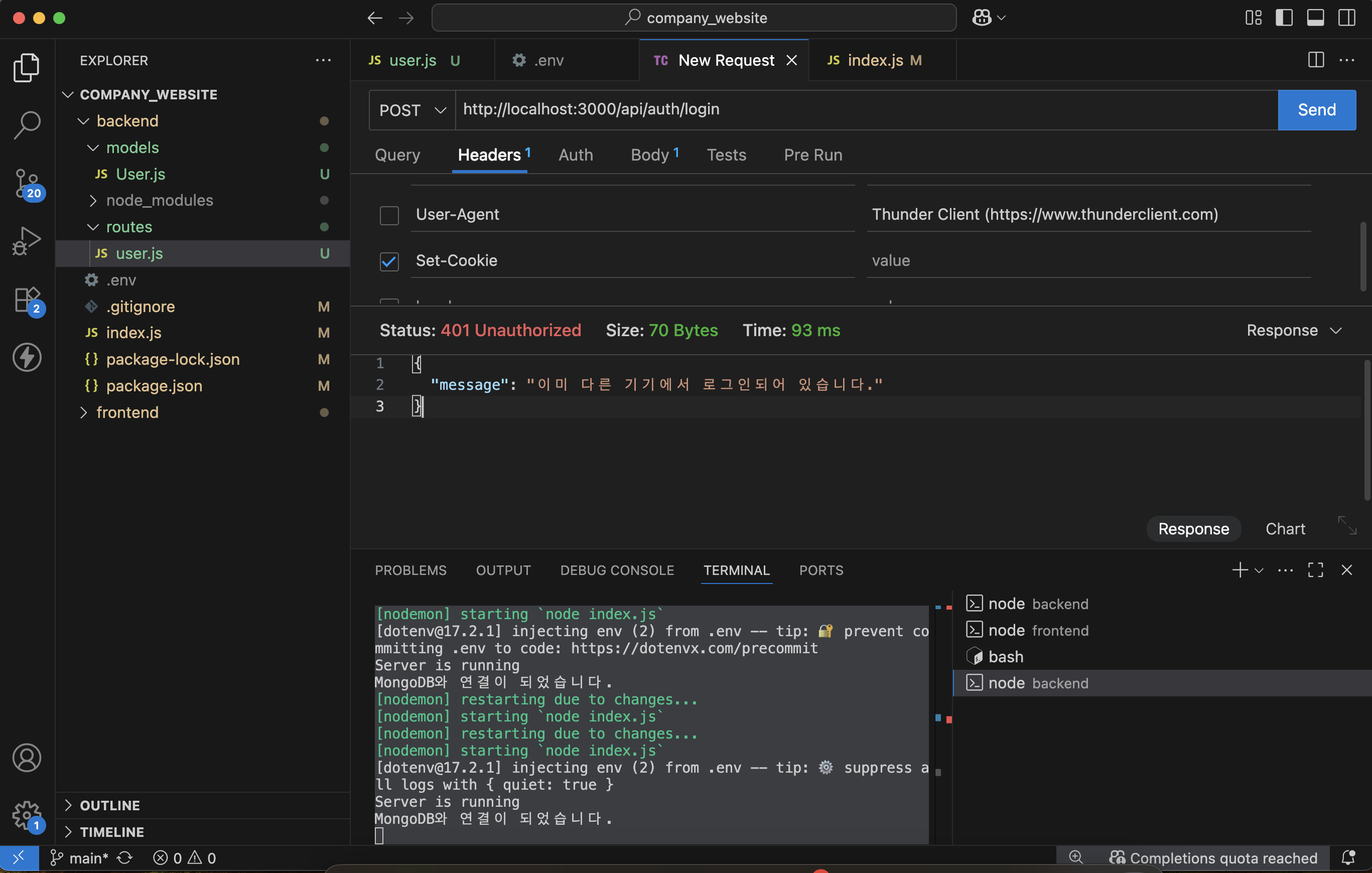Open the remote window indicator
Image resolution: width=1372 pixels, height=873 pixels.
[19, 857]
